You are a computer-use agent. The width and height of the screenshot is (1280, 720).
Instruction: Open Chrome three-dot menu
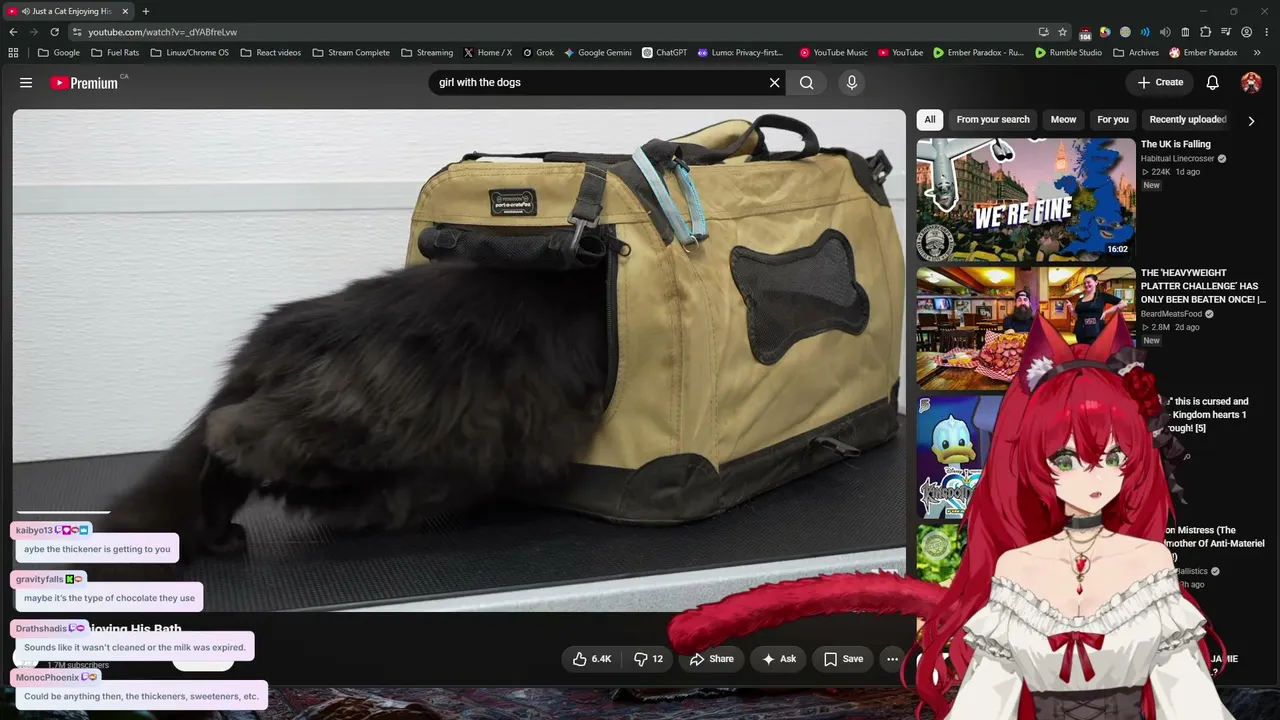(1265, 32)
